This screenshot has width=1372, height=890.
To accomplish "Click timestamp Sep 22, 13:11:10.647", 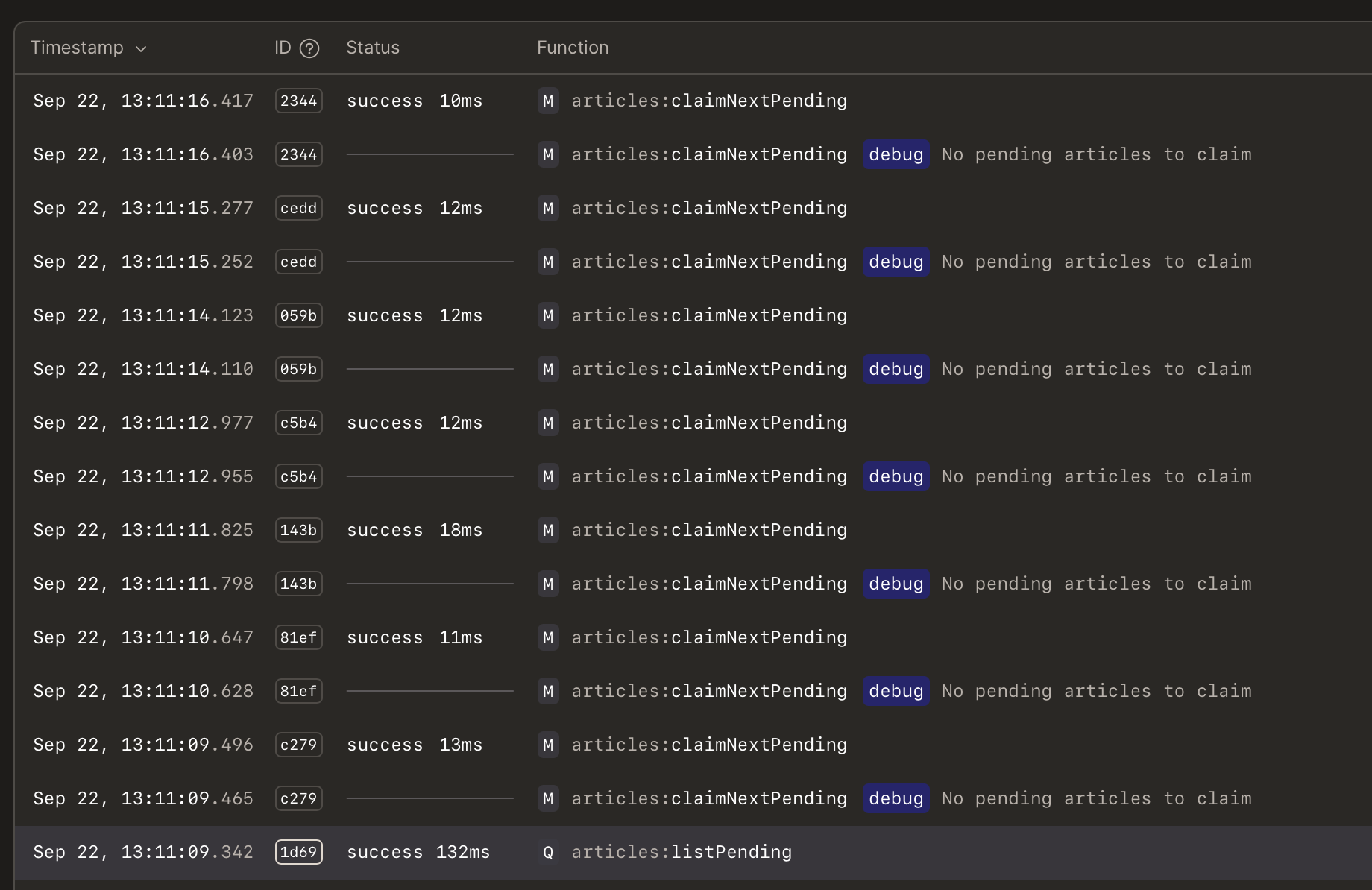I will point(143,637).
